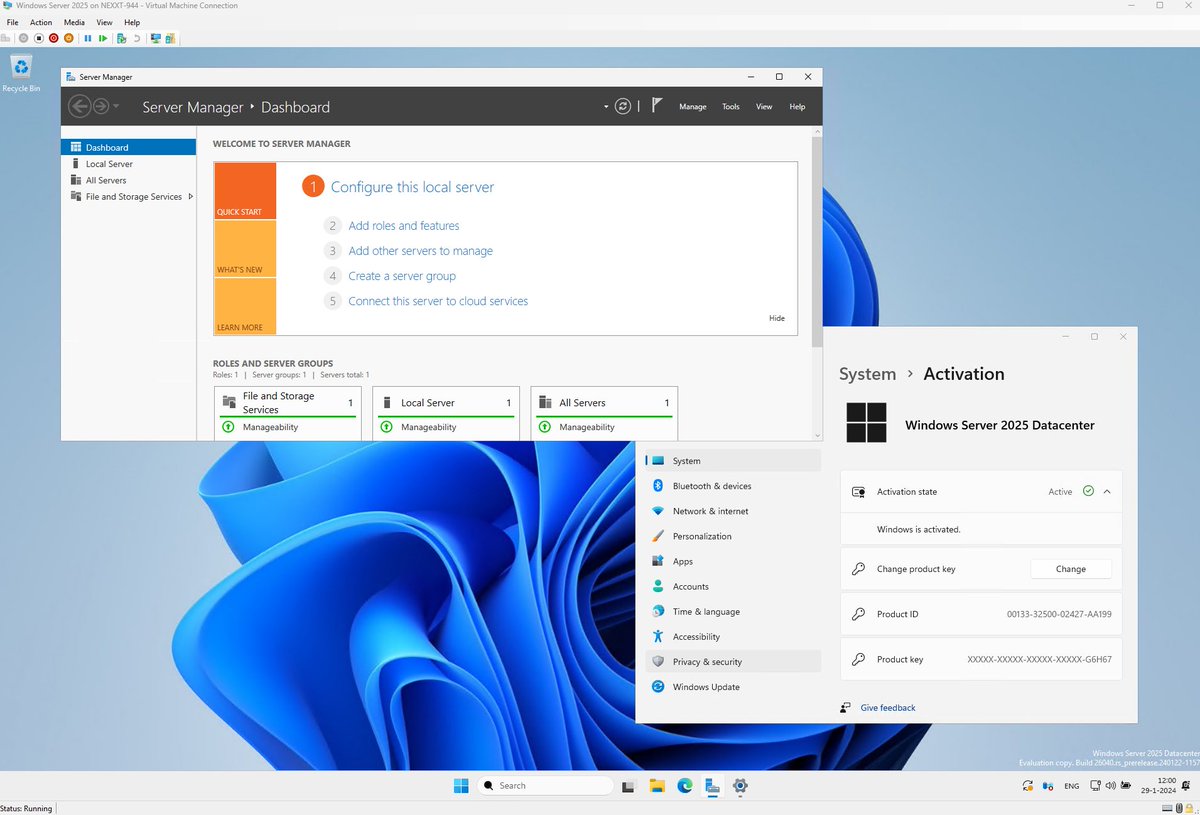Open the Tools menu in Server Manager
Viewport: 1200px width, 815px height.
(x=730, y=106)
